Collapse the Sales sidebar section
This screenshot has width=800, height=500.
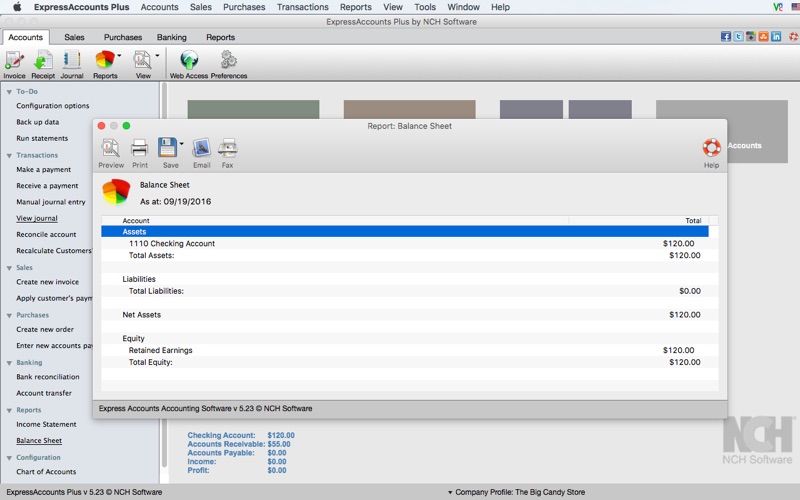pos(9,268)
